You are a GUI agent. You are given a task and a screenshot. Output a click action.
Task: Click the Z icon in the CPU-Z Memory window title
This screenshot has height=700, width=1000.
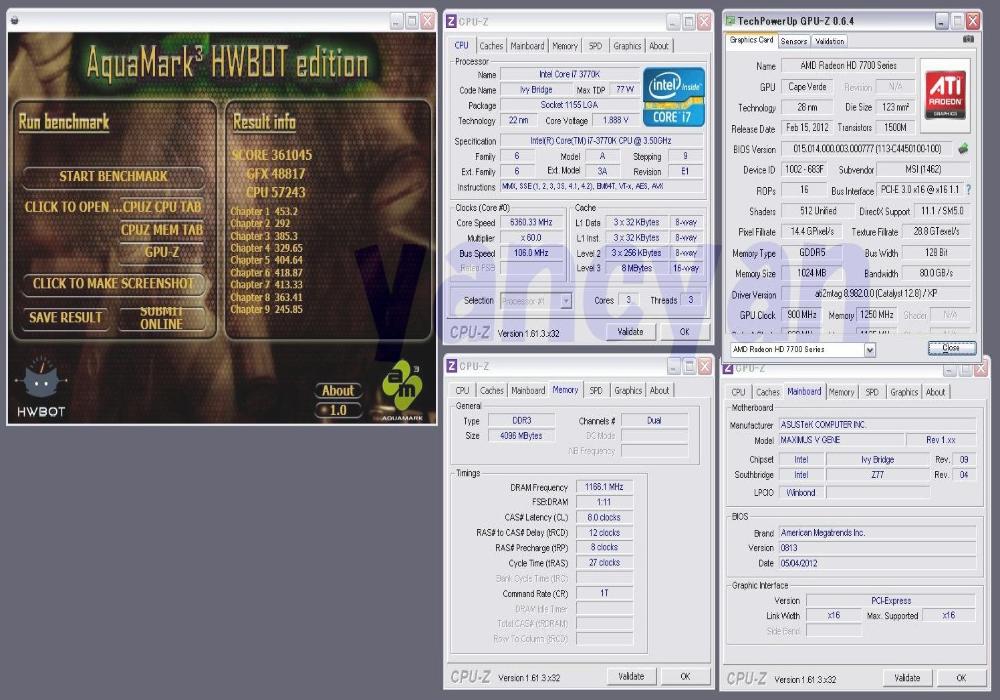click(x=452, y=366)
